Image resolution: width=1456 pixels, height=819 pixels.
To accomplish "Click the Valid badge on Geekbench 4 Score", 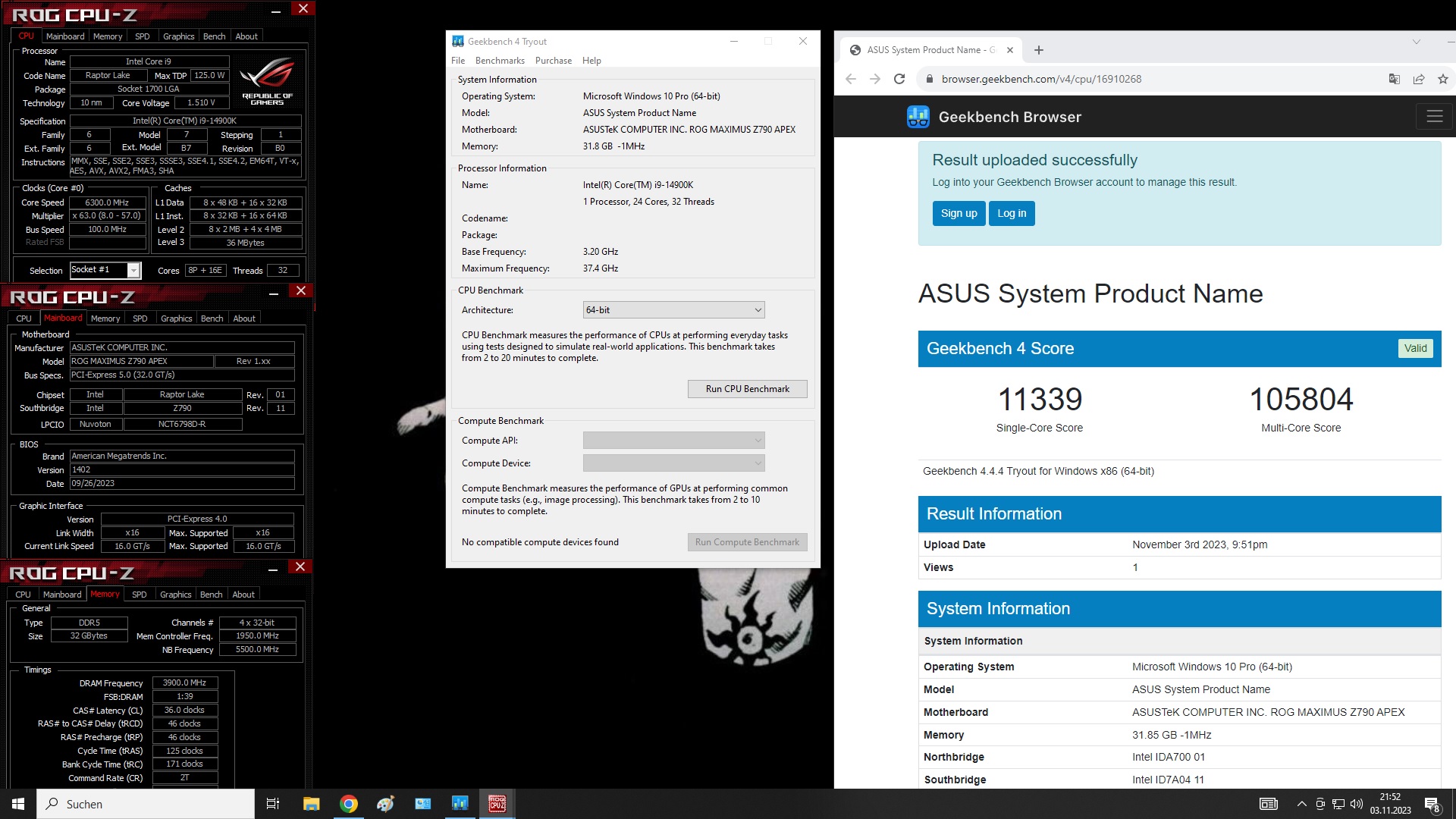I will [x=1415, y=348].
